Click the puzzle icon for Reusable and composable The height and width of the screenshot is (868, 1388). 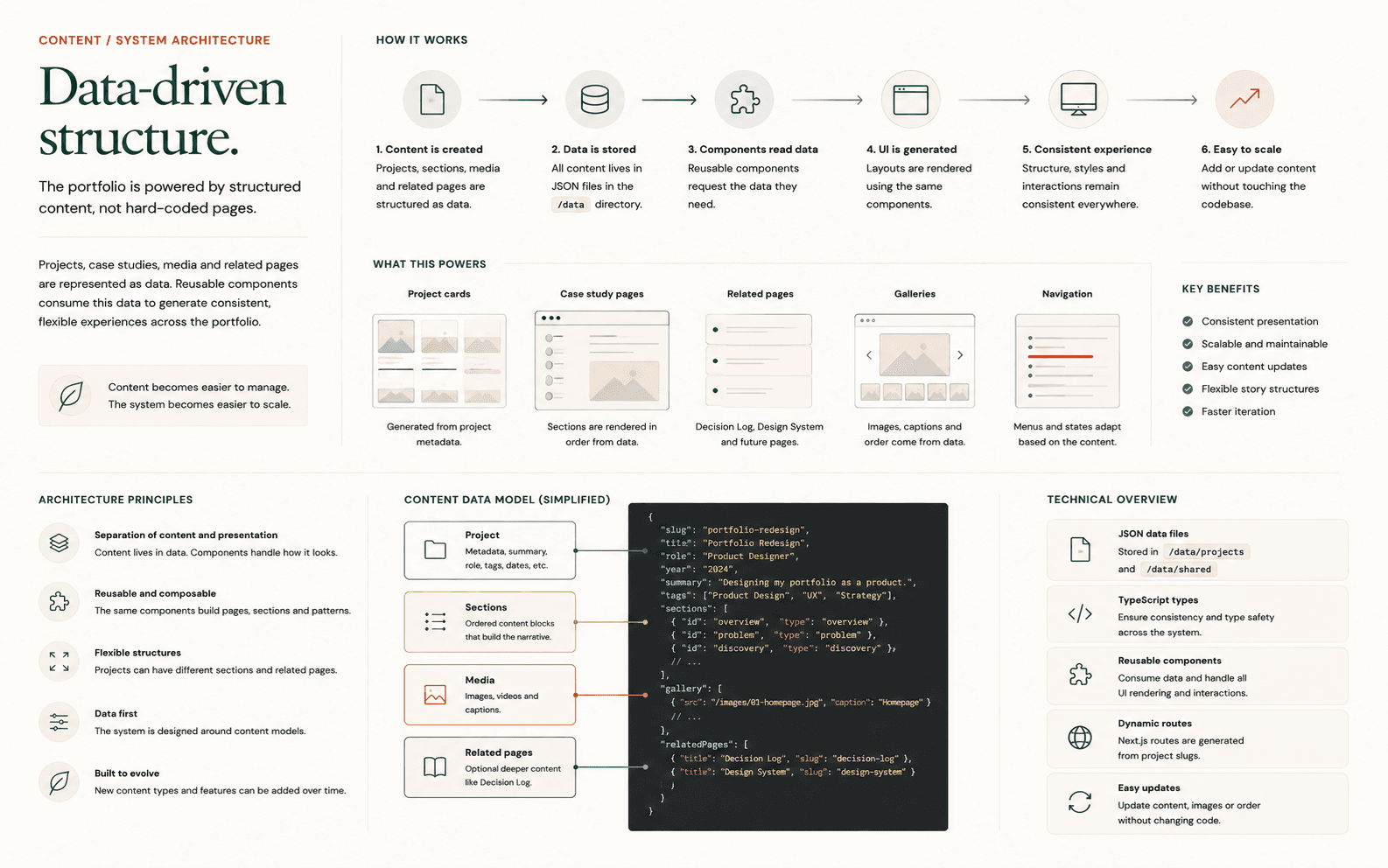(59, 602)
